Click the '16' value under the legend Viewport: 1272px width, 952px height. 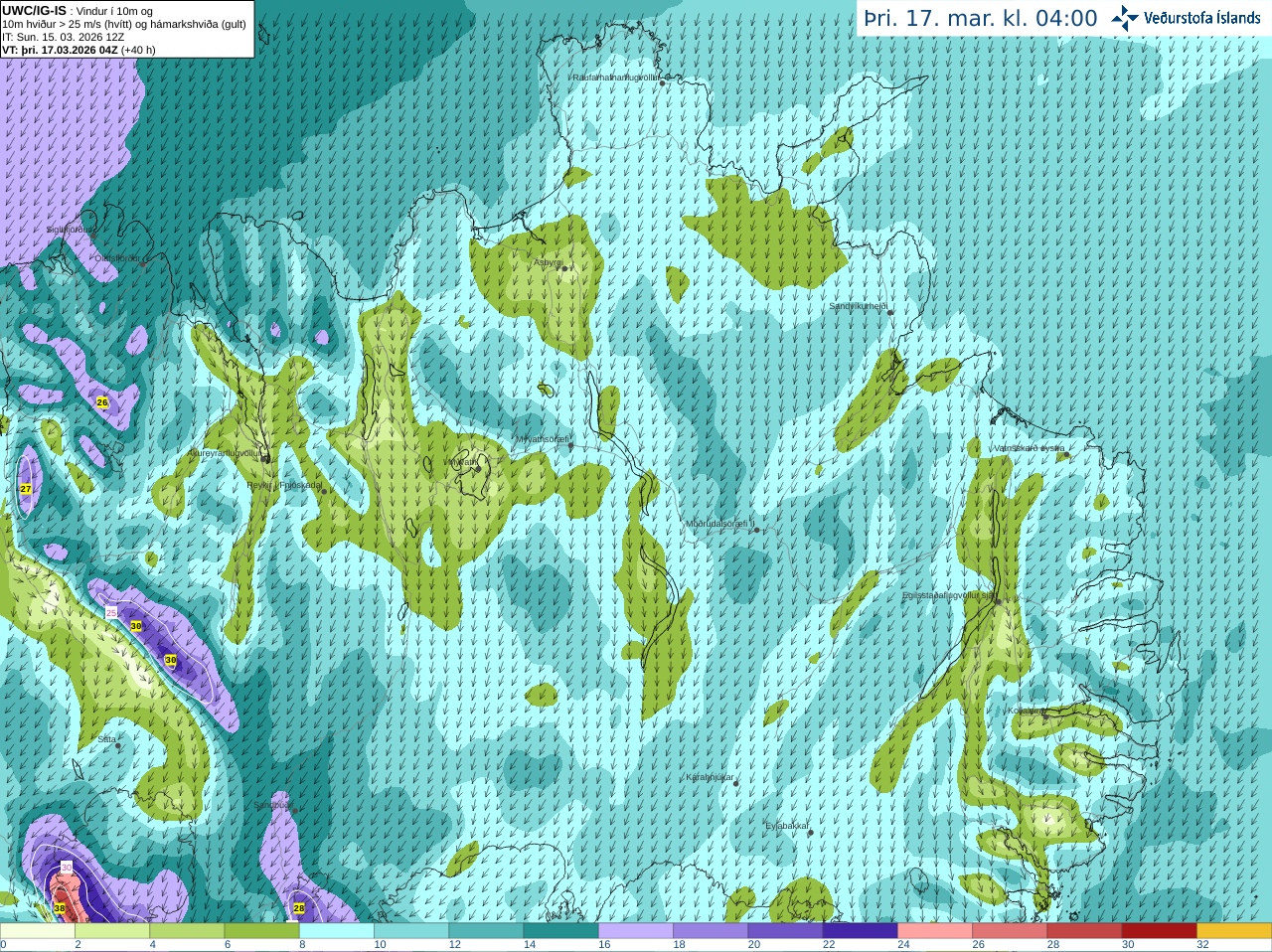603,945
